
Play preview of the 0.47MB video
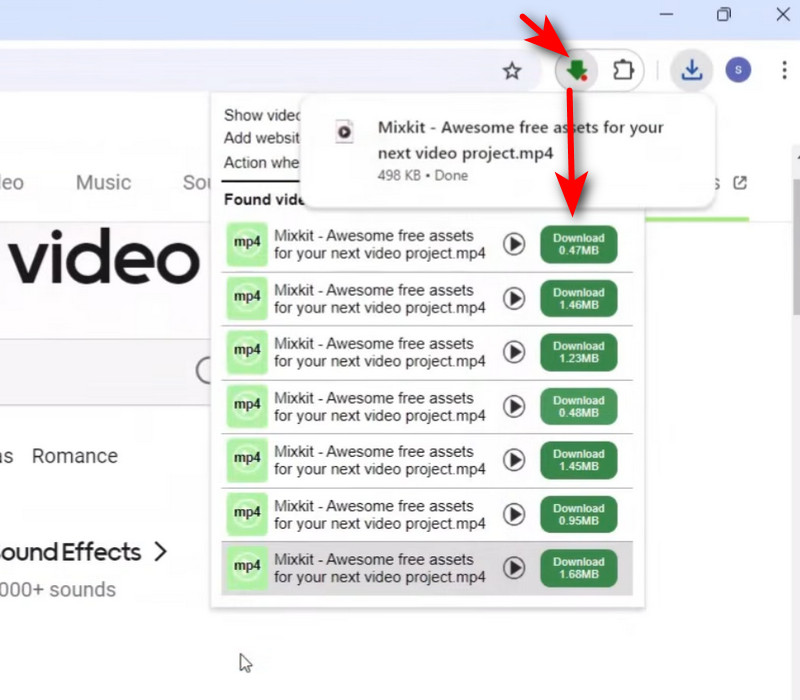[x=514, y=244]
